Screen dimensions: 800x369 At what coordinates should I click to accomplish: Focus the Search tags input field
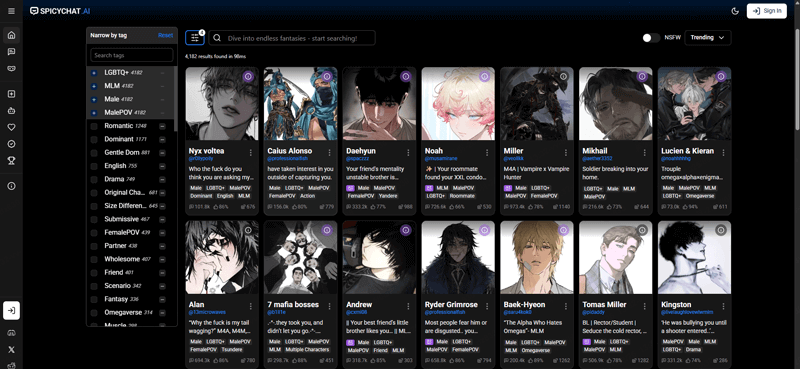132,55
